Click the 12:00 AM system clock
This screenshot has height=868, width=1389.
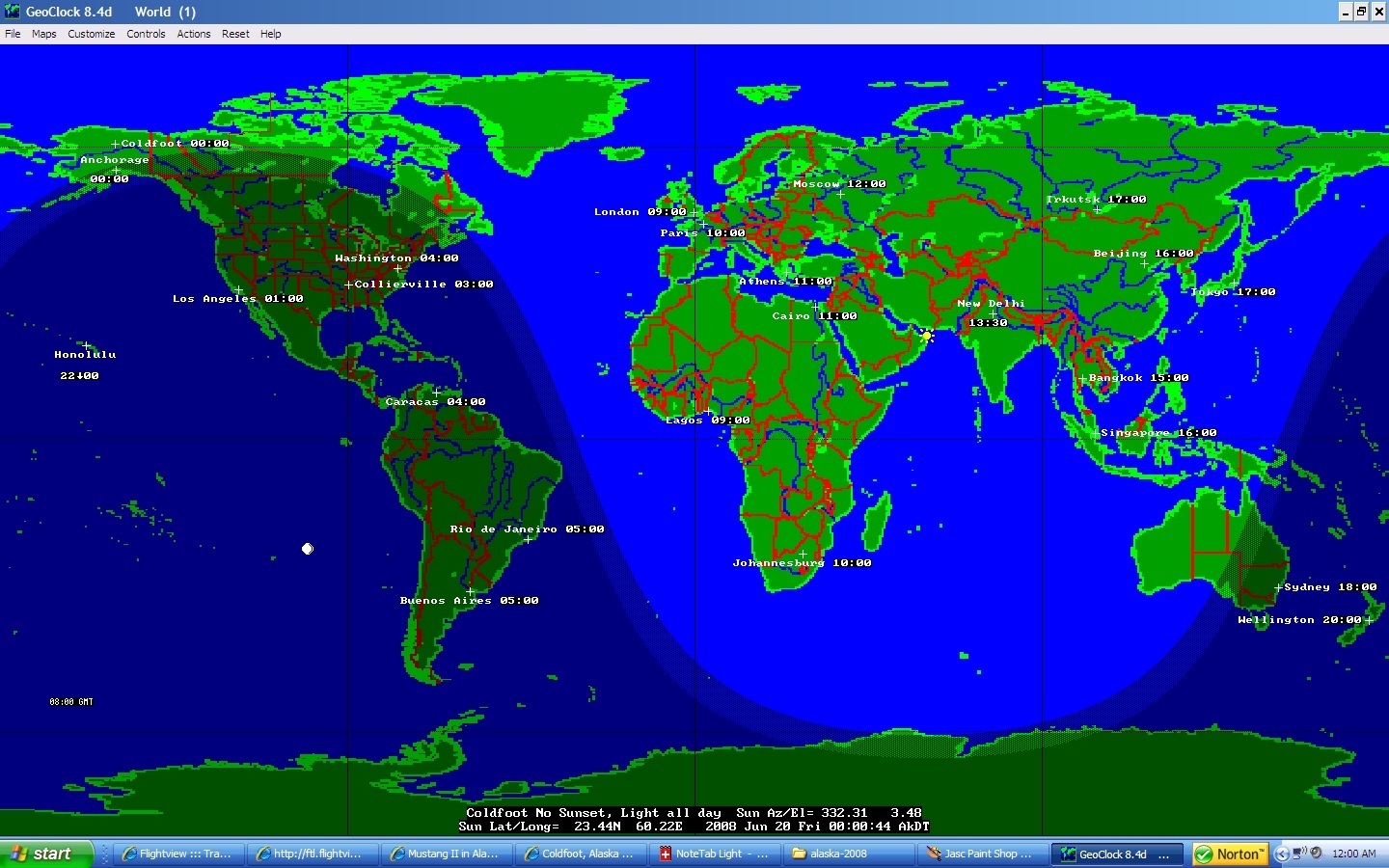1354,854
